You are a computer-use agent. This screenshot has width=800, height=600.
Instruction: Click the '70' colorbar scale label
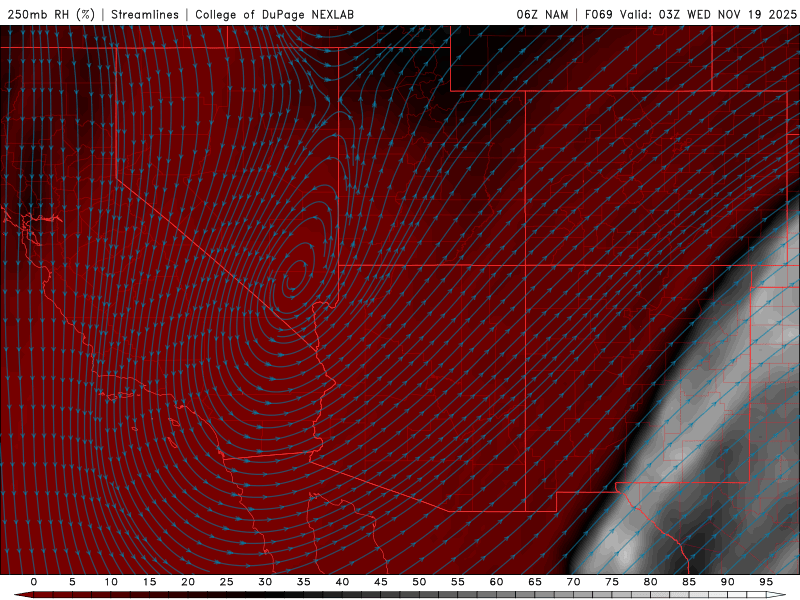(573, 582)
